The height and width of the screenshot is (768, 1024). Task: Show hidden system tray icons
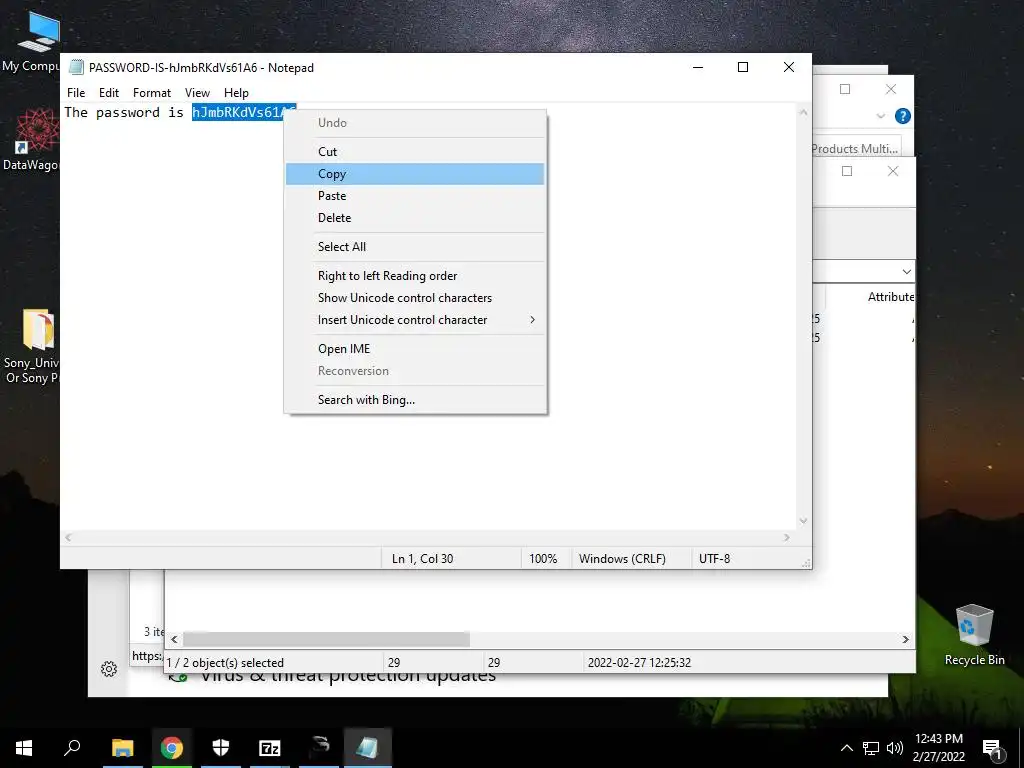(846, 748)
